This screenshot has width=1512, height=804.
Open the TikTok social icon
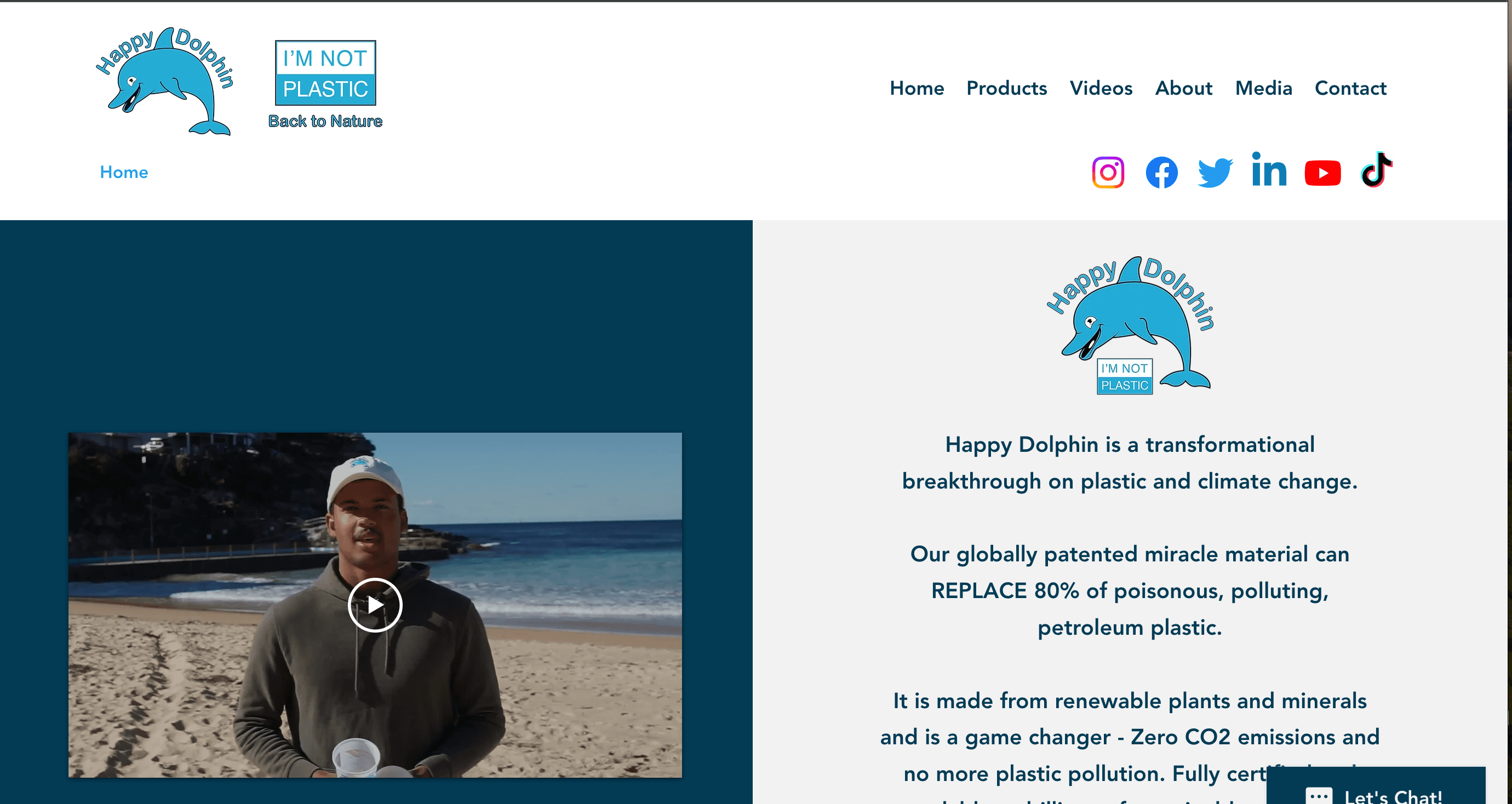(1376, 170)
